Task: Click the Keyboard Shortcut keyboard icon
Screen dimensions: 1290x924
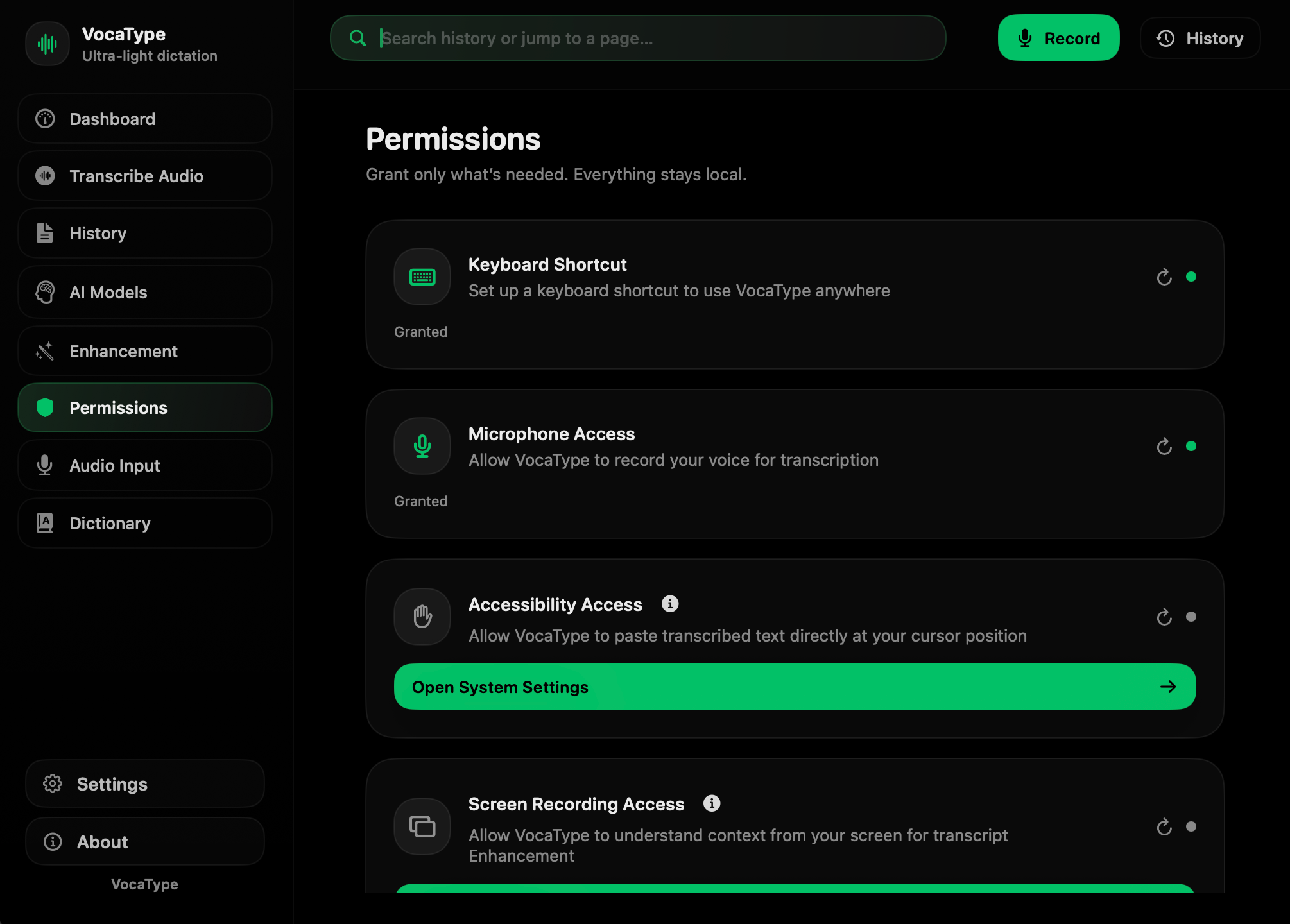Action: click(422, 277)
